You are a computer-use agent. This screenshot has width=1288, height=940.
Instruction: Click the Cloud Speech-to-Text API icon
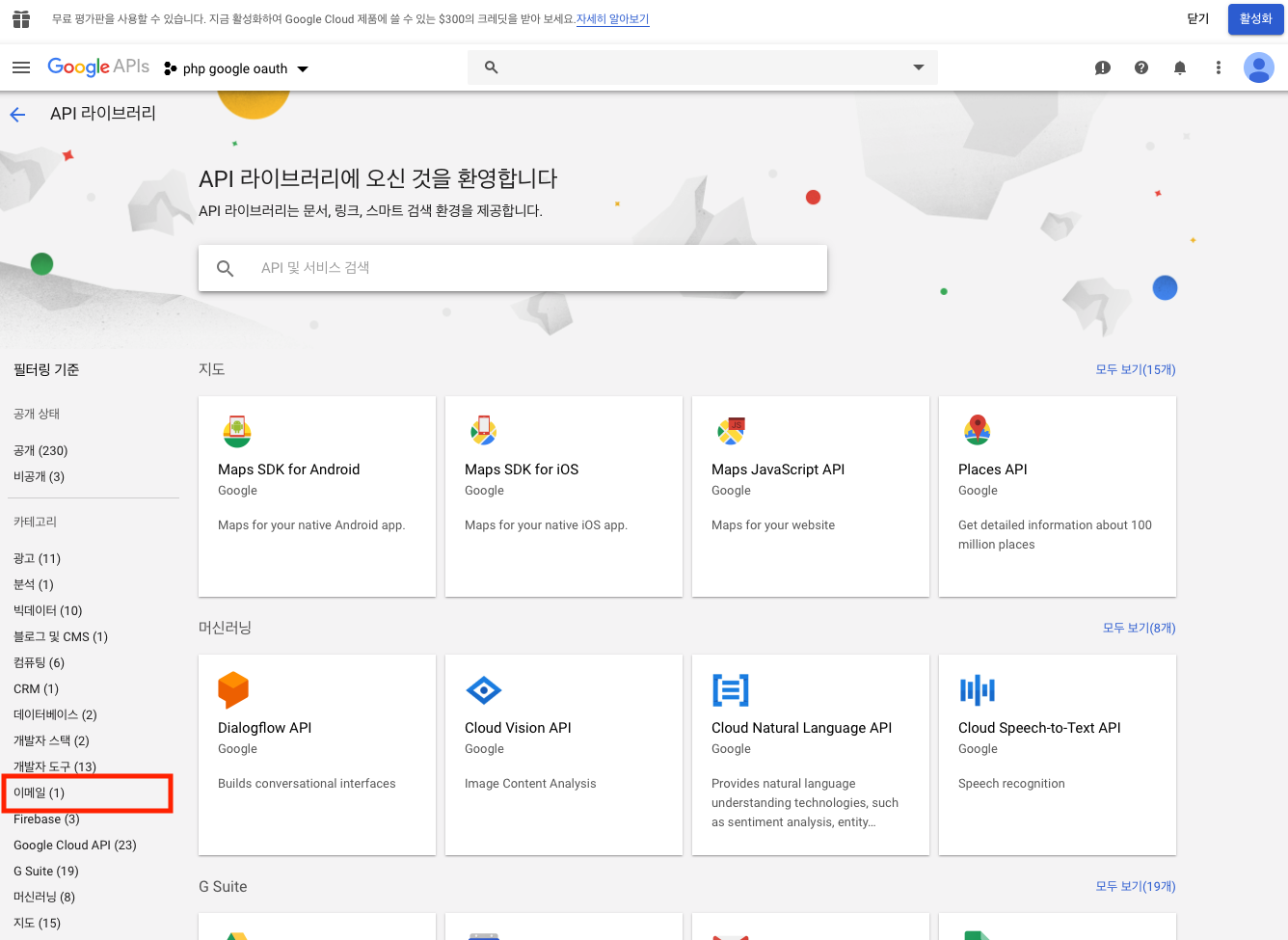[978, 690]
